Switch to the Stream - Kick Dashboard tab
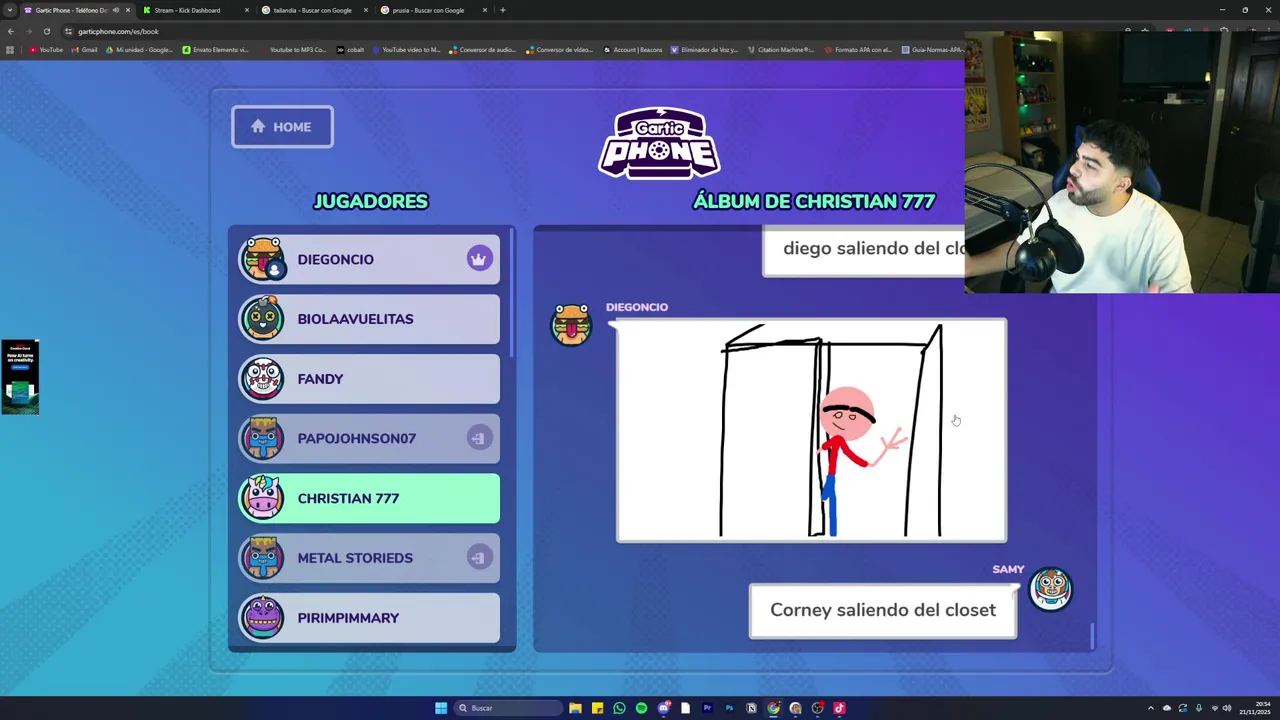1280x720 pixels. tap(195, 10)
